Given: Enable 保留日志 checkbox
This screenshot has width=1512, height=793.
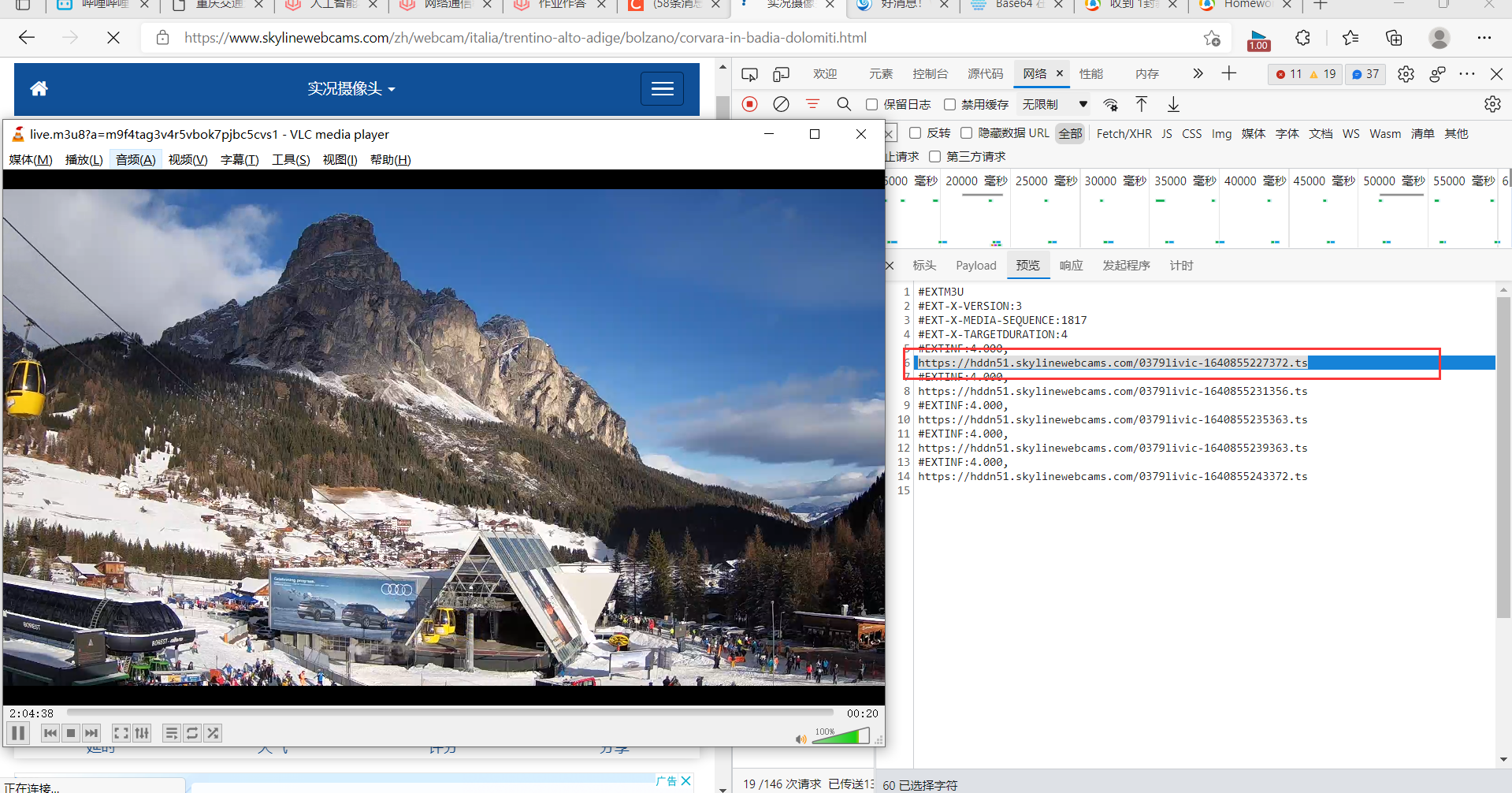Looking at the screenshot, I should coord(871,104).
